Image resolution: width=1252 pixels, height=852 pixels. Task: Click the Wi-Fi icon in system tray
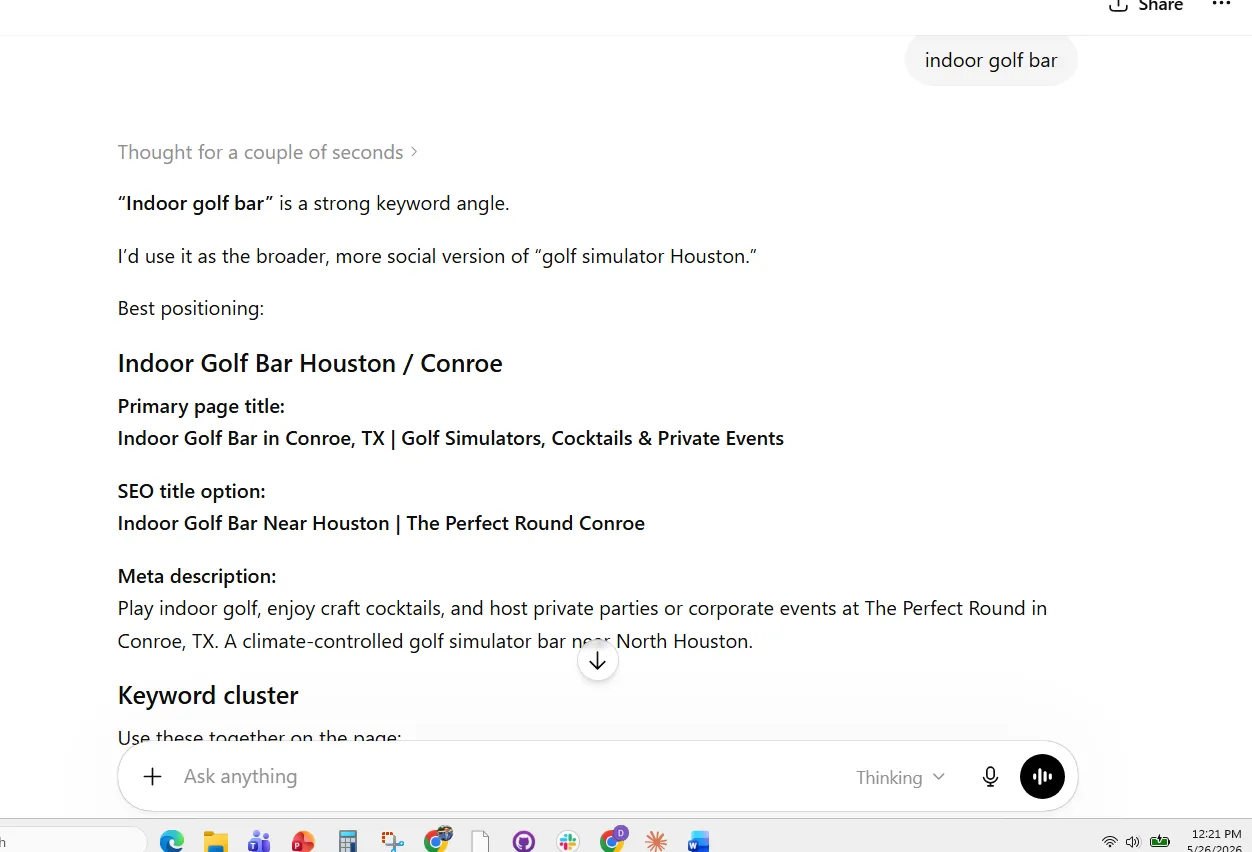pos(1109,841)
